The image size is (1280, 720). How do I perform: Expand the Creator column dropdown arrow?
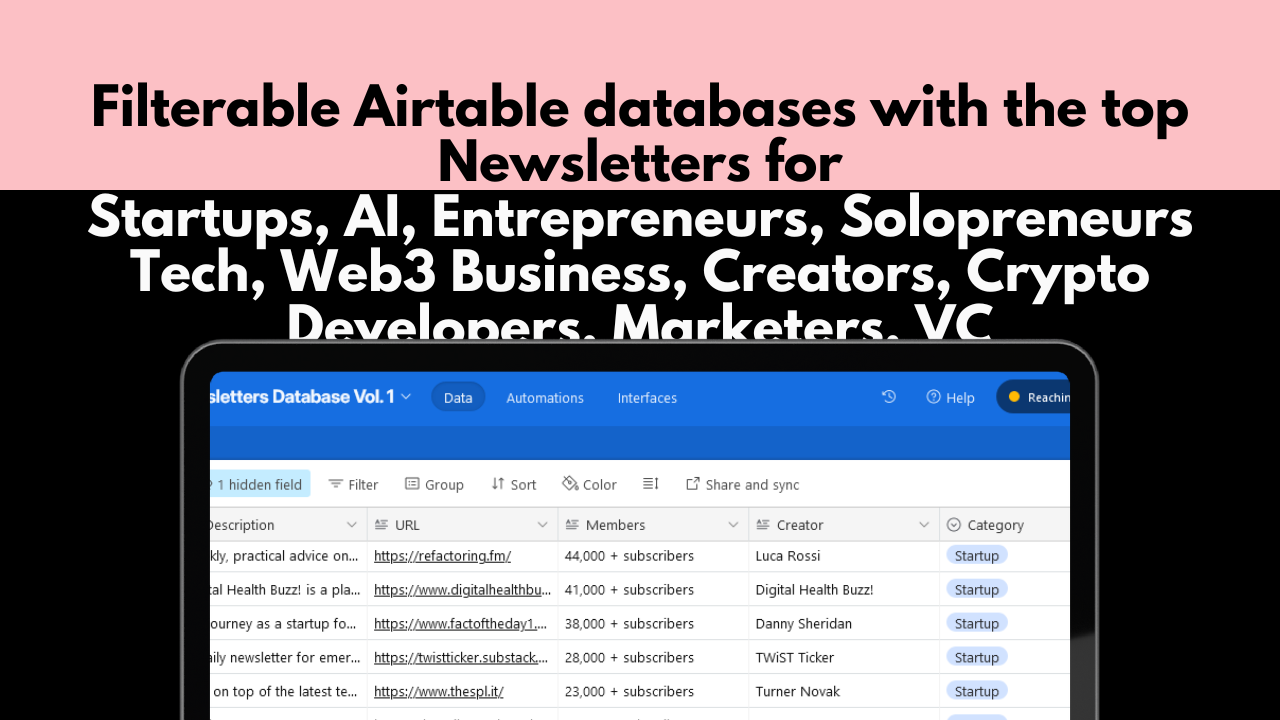[x=924, y=525]
